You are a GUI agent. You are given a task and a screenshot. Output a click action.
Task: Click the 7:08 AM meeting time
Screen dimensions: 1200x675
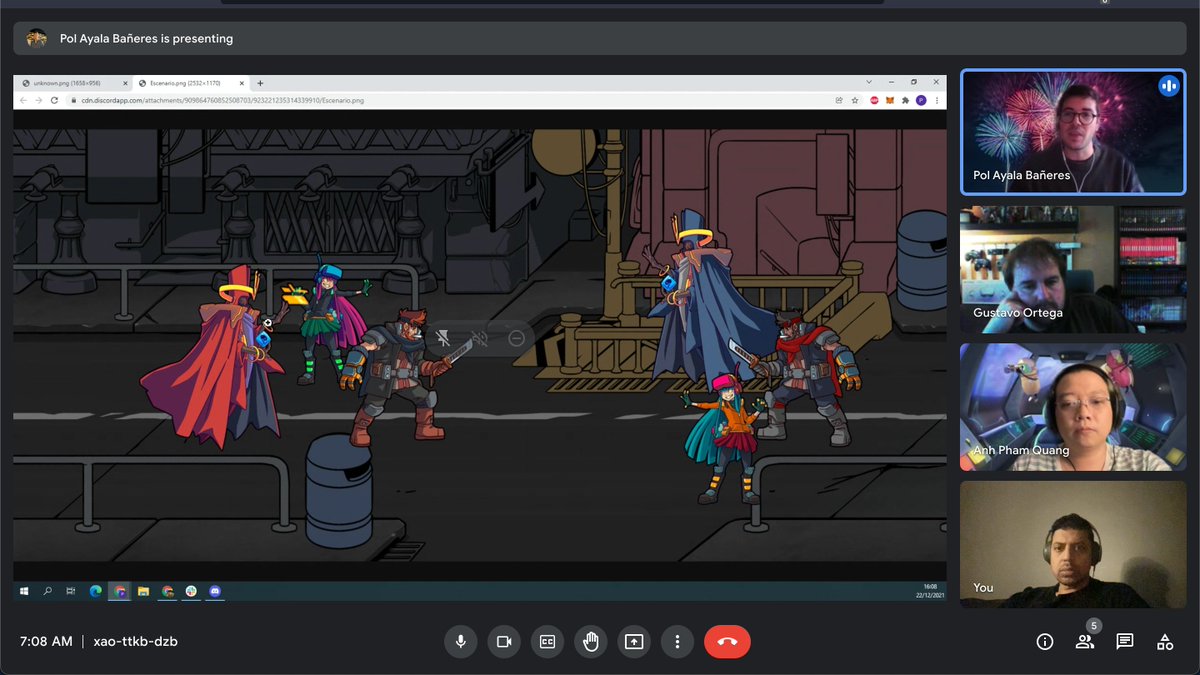46,642
